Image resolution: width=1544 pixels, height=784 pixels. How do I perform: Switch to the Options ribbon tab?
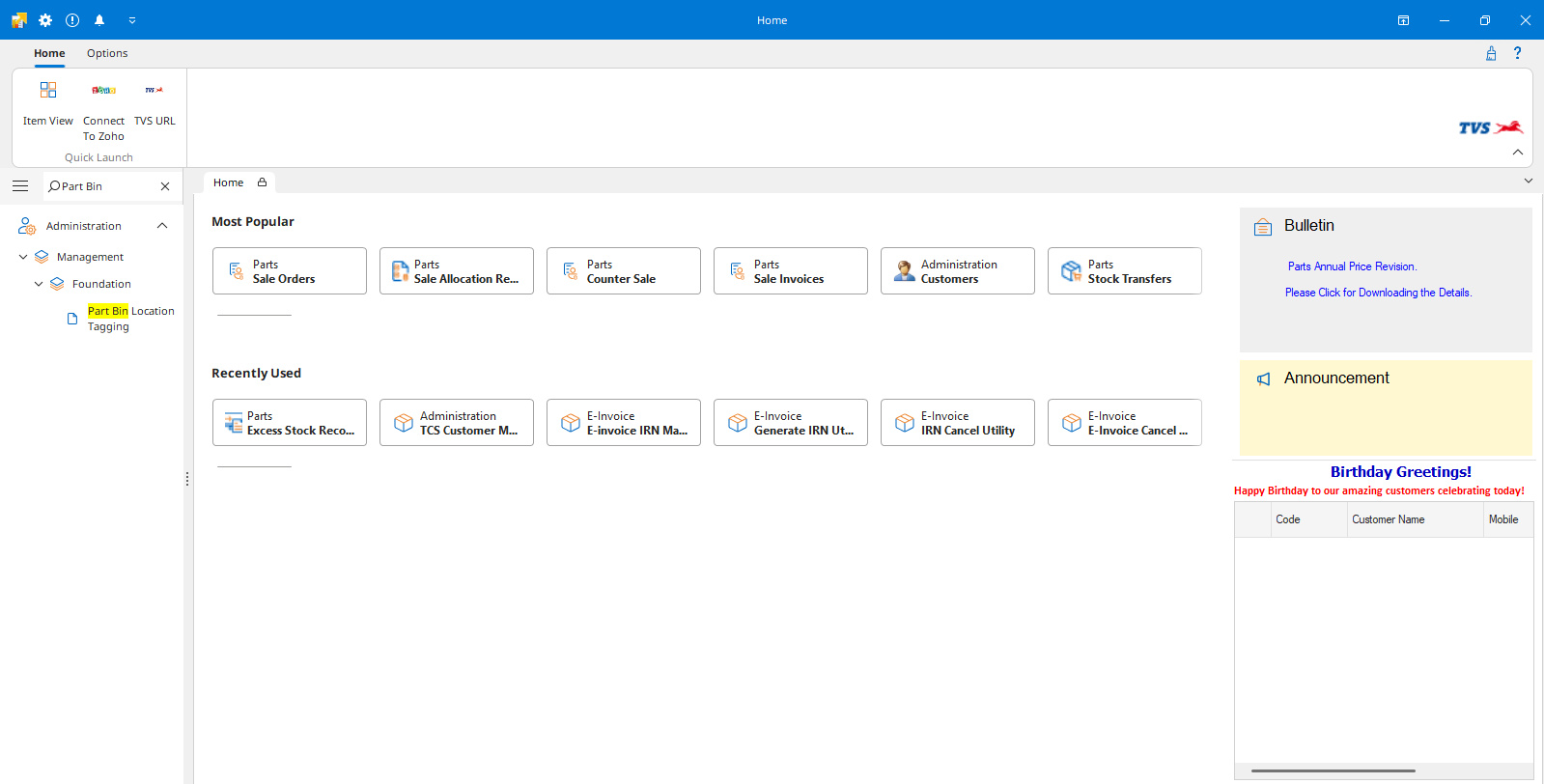(x=107, y=53)
